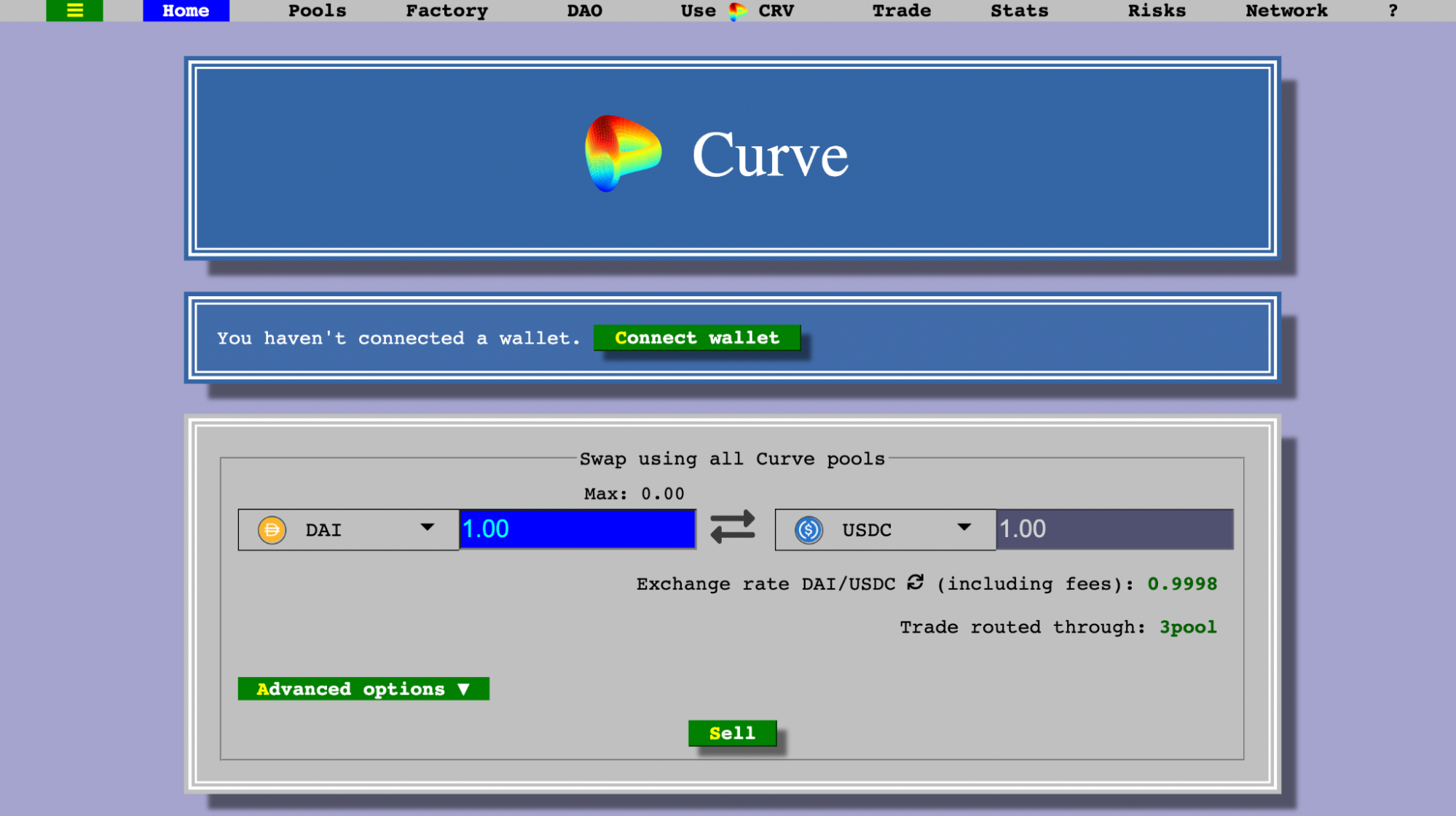Click the Connect wallet button

click(x=697, y=338)
